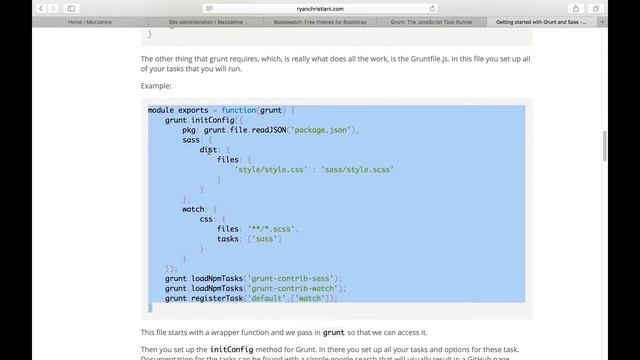640x360 pixels.
Task: Click the '**/*.scss' files pattern
Action: [271, 229]
